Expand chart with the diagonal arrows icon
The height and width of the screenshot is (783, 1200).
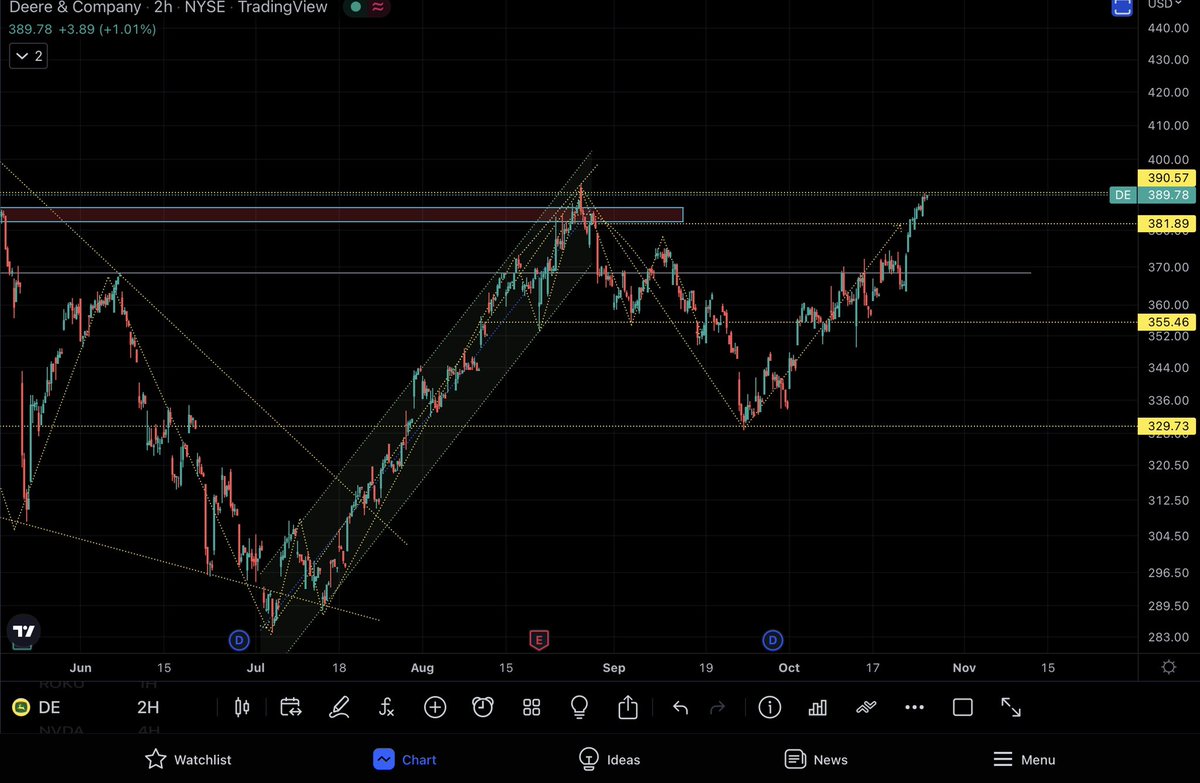coord(1011,708)
